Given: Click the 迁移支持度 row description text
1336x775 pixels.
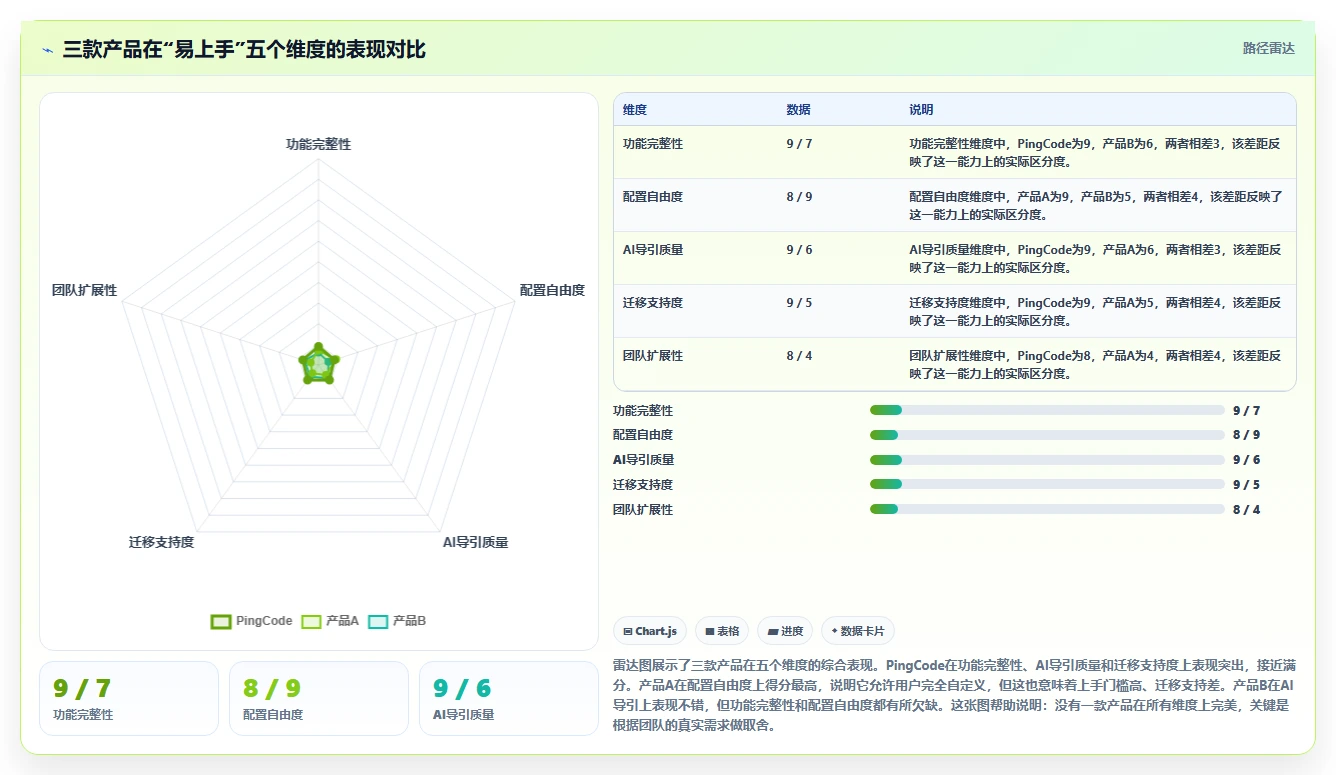Looking at the screenshot, I should 1095,311.
